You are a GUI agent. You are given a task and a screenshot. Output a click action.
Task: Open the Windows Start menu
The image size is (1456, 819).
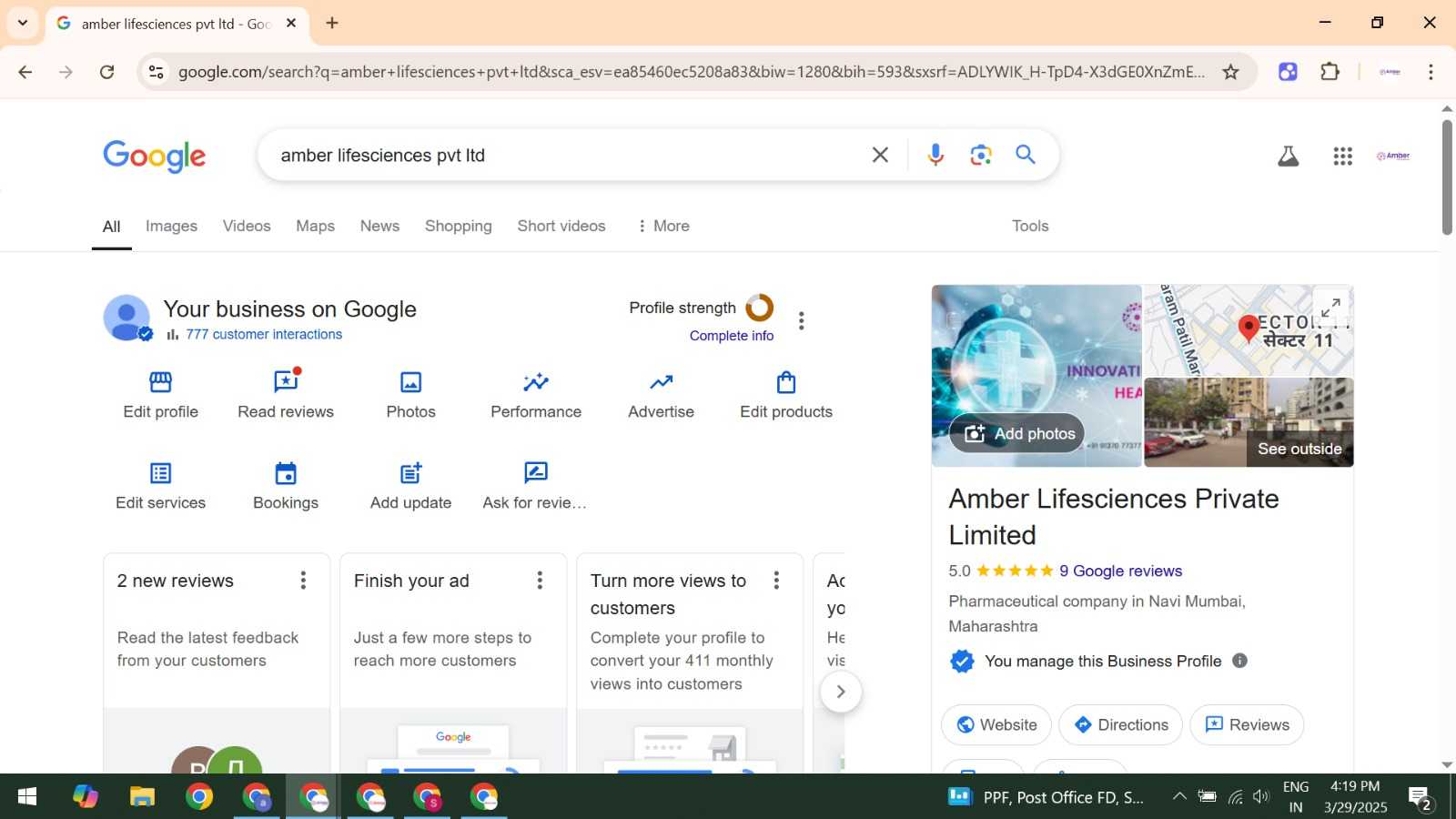click(x=27, y=797)
